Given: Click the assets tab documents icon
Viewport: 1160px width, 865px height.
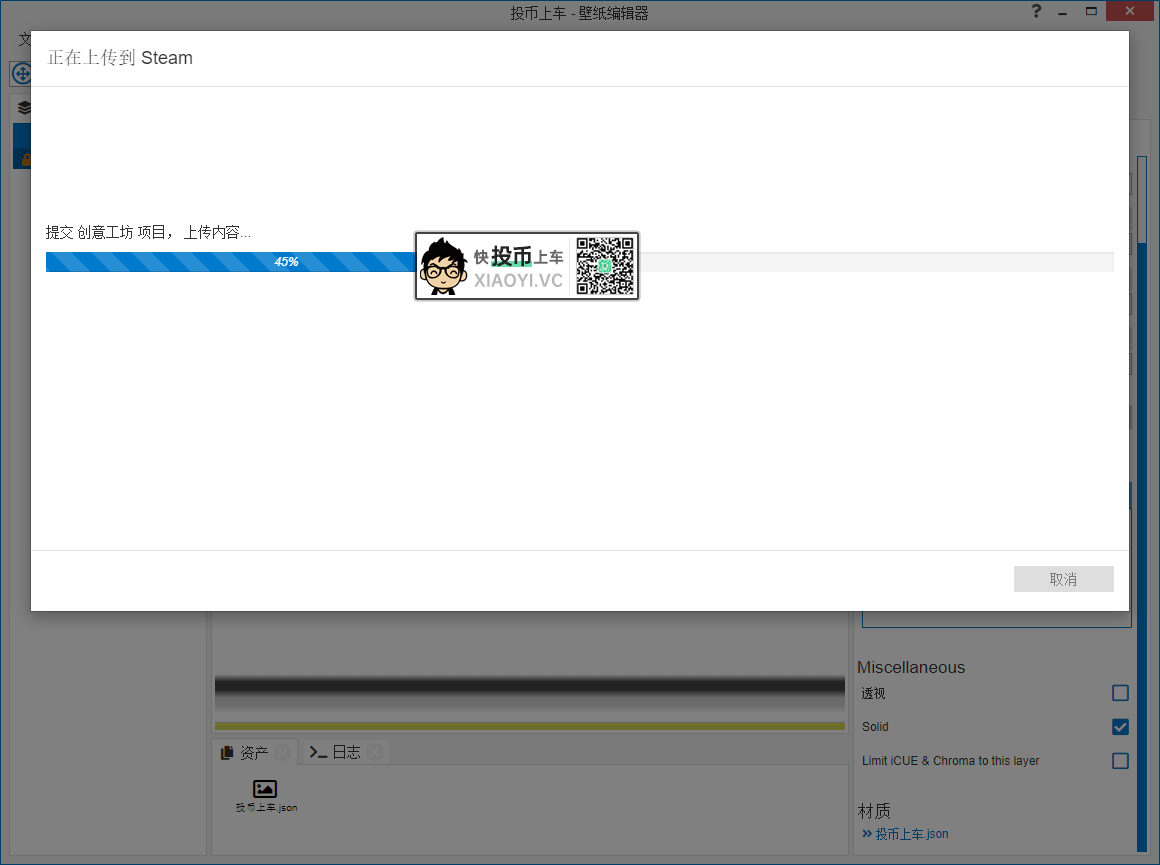Looking at the screenshot, I should (x=227, y=753).
